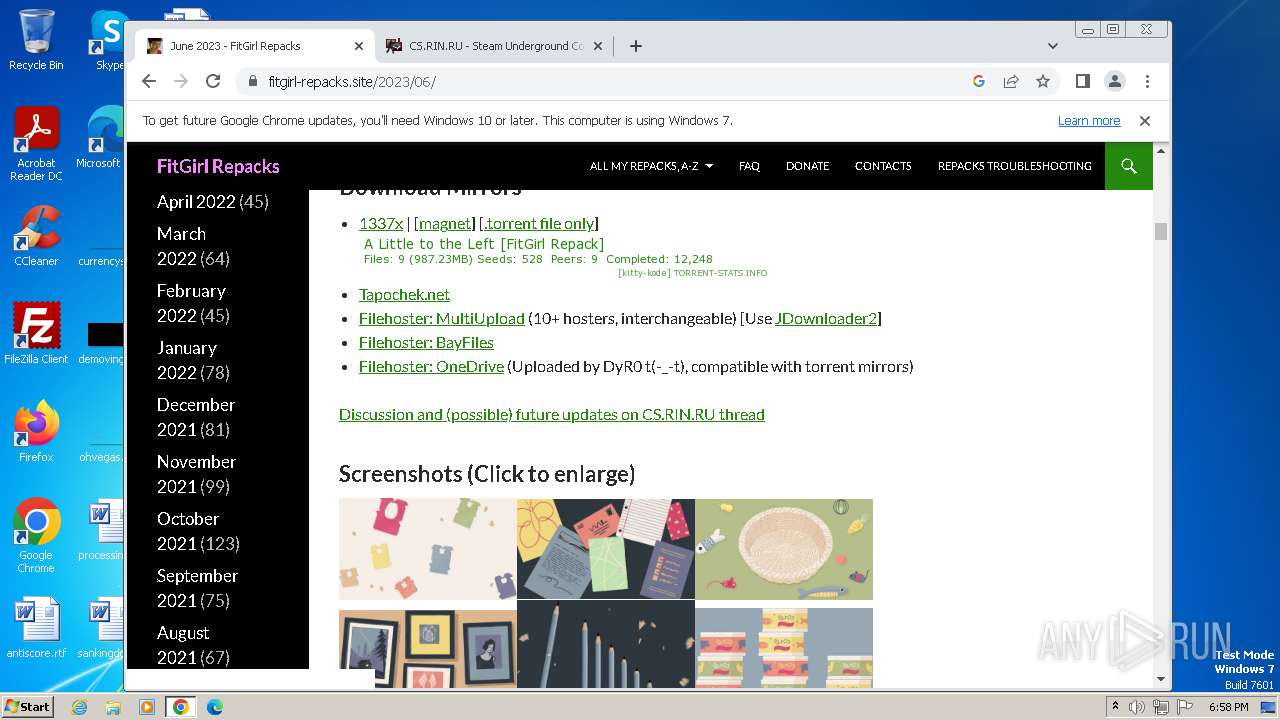1280x720 pixels.
Task: Click the Google icon in address bar
Action: click(979, 81)
